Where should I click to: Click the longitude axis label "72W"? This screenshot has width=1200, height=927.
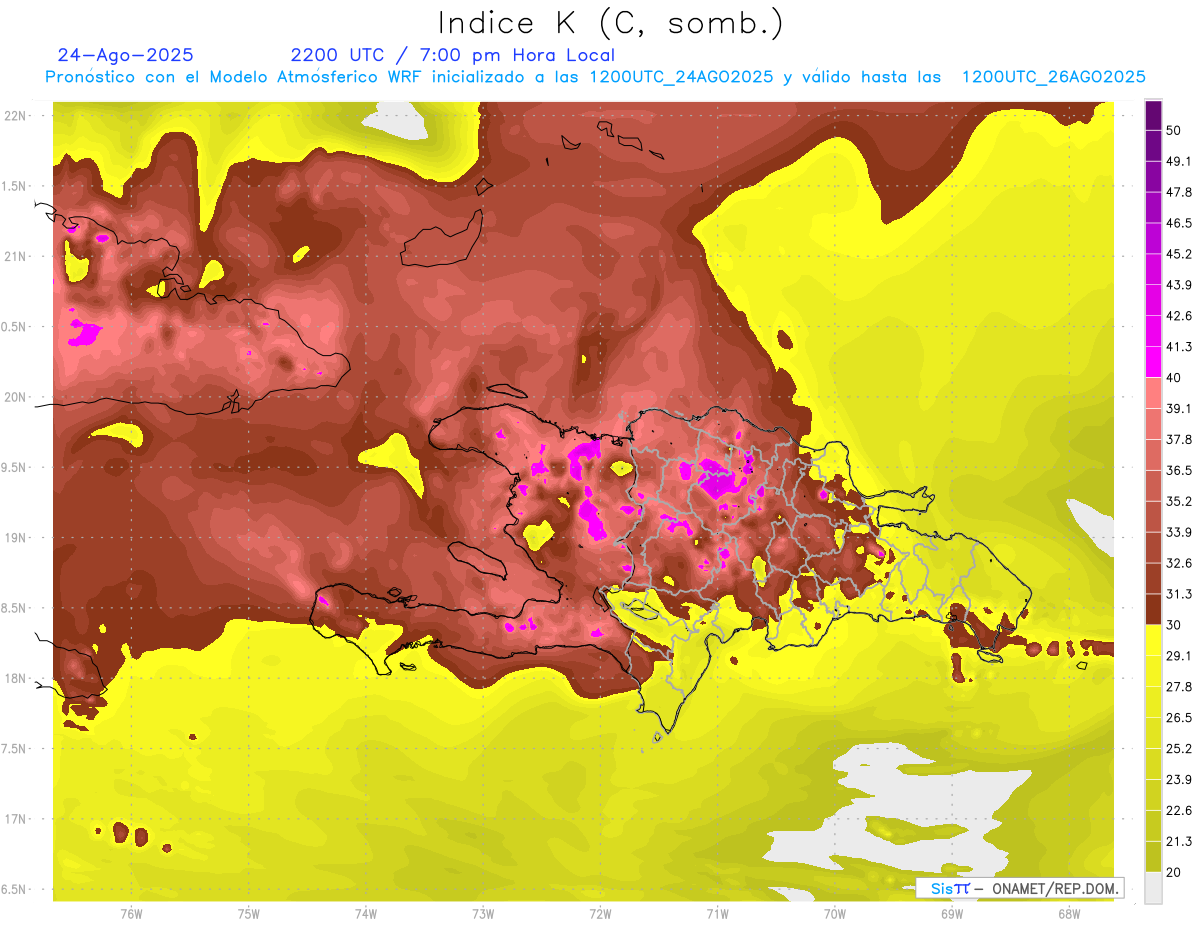pyautogui.click(x=600, y=914)
